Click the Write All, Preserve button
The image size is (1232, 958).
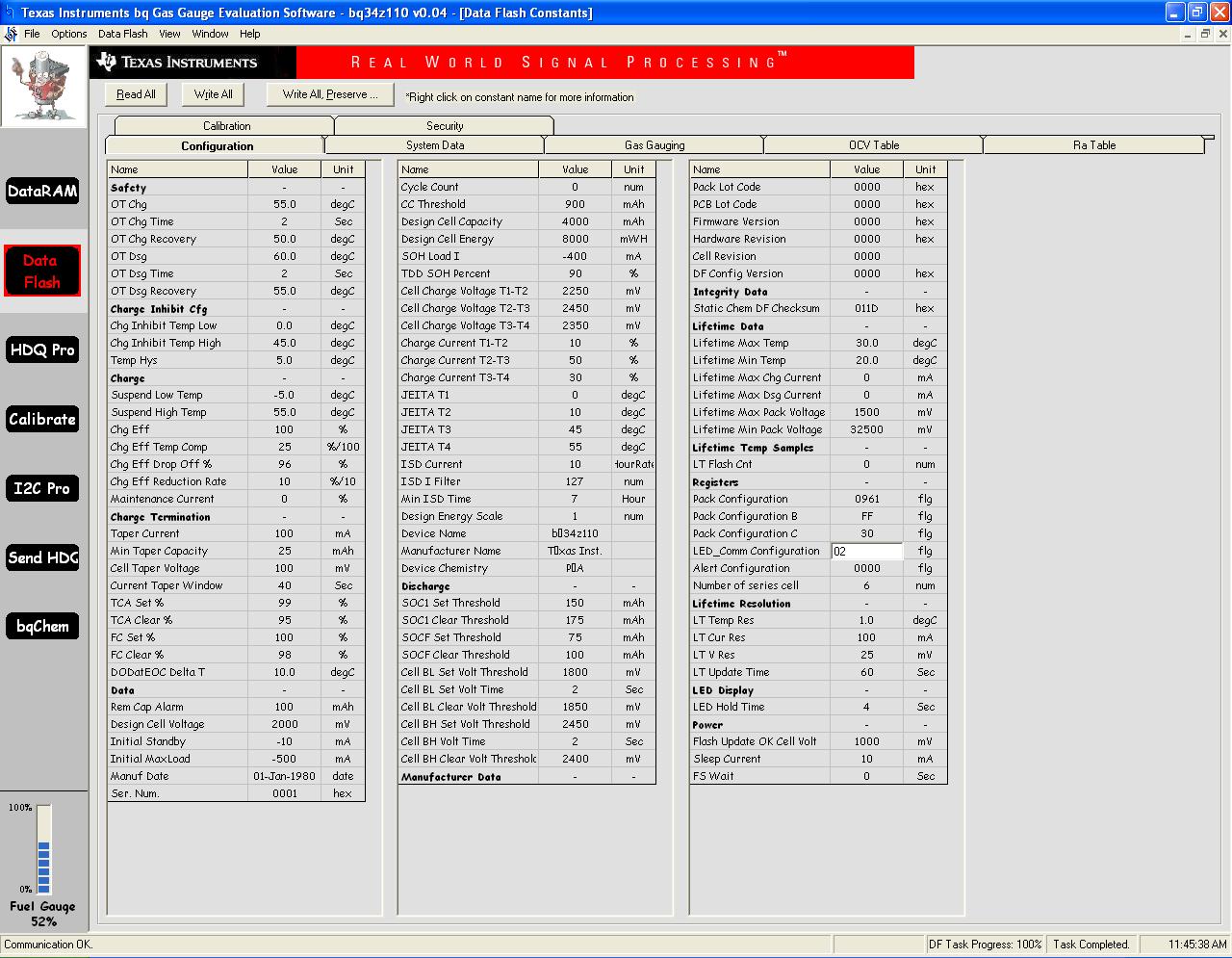click(330, 94)
